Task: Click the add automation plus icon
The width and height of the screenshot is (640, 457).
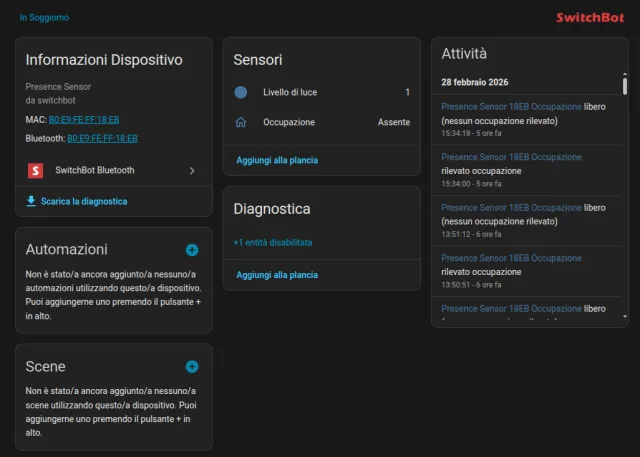Action: [x=192, y=250]
